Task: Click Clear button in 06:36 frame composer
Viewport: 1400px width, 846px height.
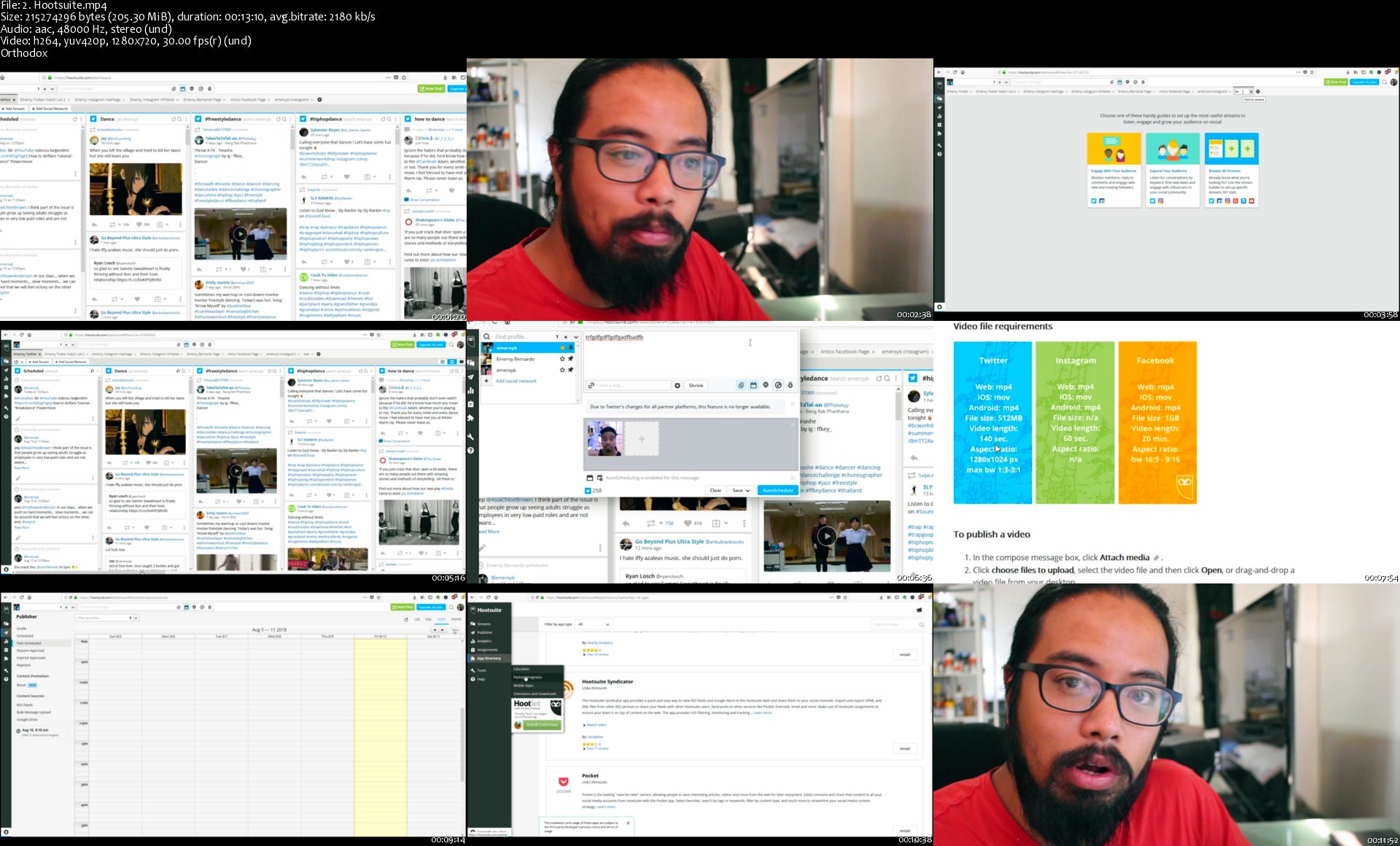Action: point(715,490)
